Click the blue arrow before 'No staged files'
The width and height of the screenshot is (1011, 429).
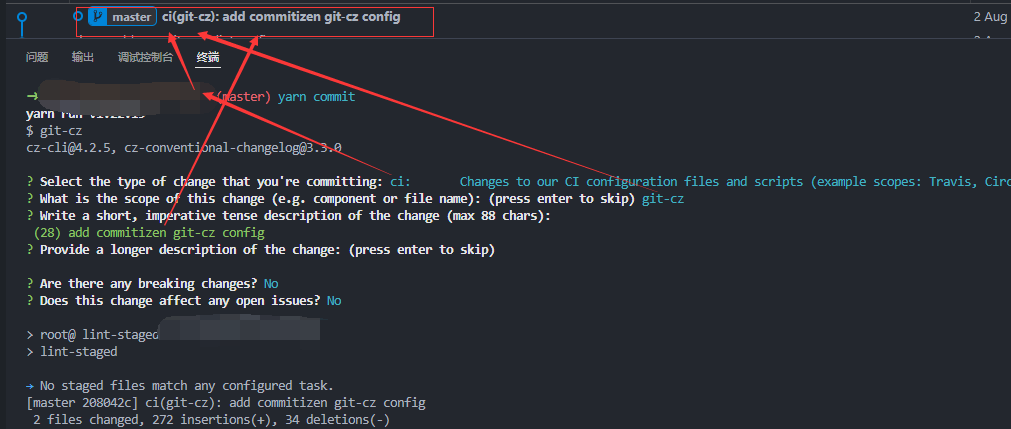[x=30, y=386]
